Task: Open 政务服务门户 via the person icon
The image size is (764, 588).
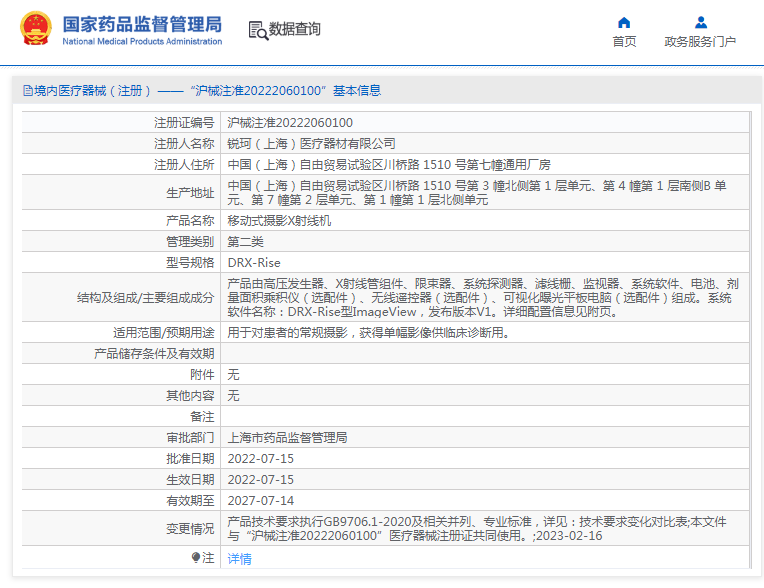Action: coord(701,22)
